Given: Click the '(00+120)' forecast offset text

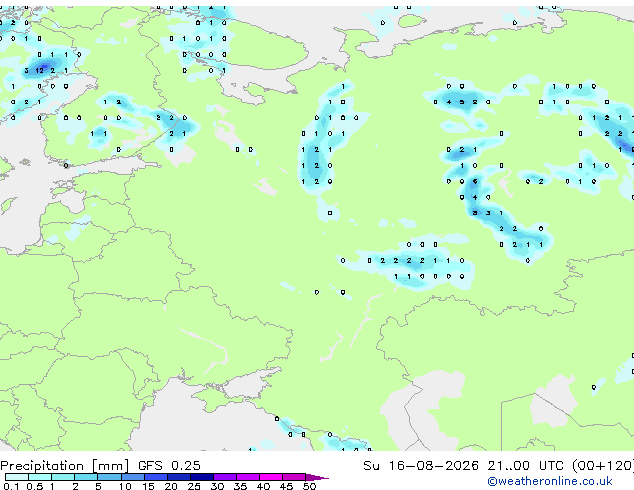Looking at the screenshot, I should 602,466.
